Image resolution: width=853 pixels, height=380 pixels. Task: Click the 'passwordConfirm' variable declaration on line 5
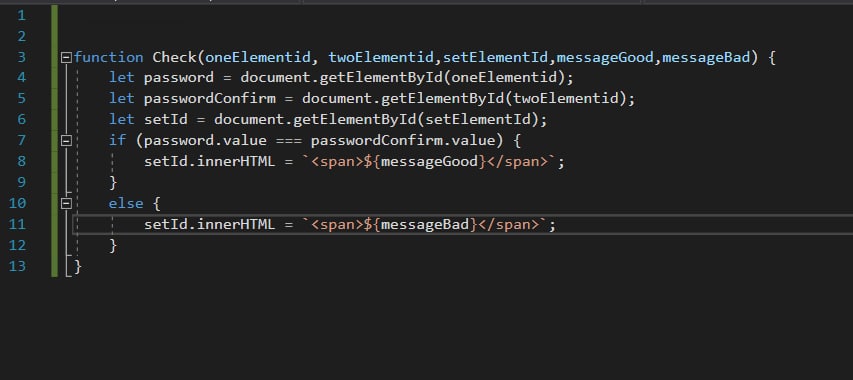(209, 99)
